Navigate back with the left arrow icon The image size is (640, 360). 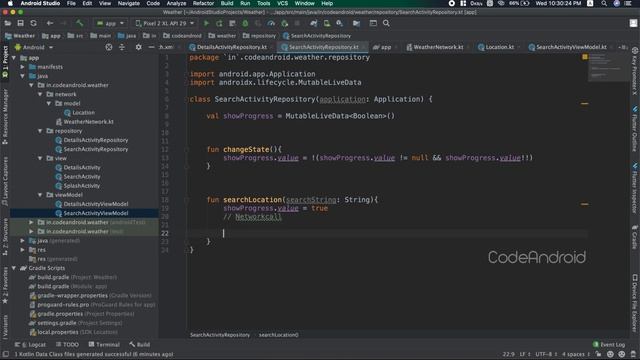coord(50,23)
